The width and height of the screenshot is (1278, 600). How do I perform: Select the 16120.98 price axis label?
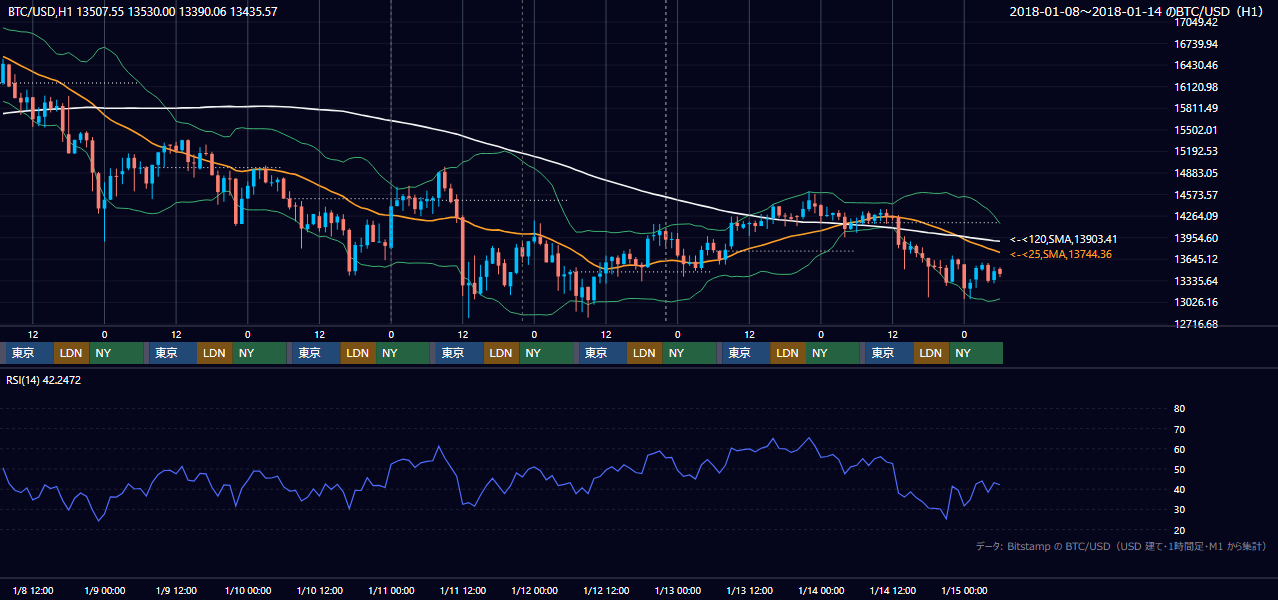pyautogui.click(x=1195, y=87)
